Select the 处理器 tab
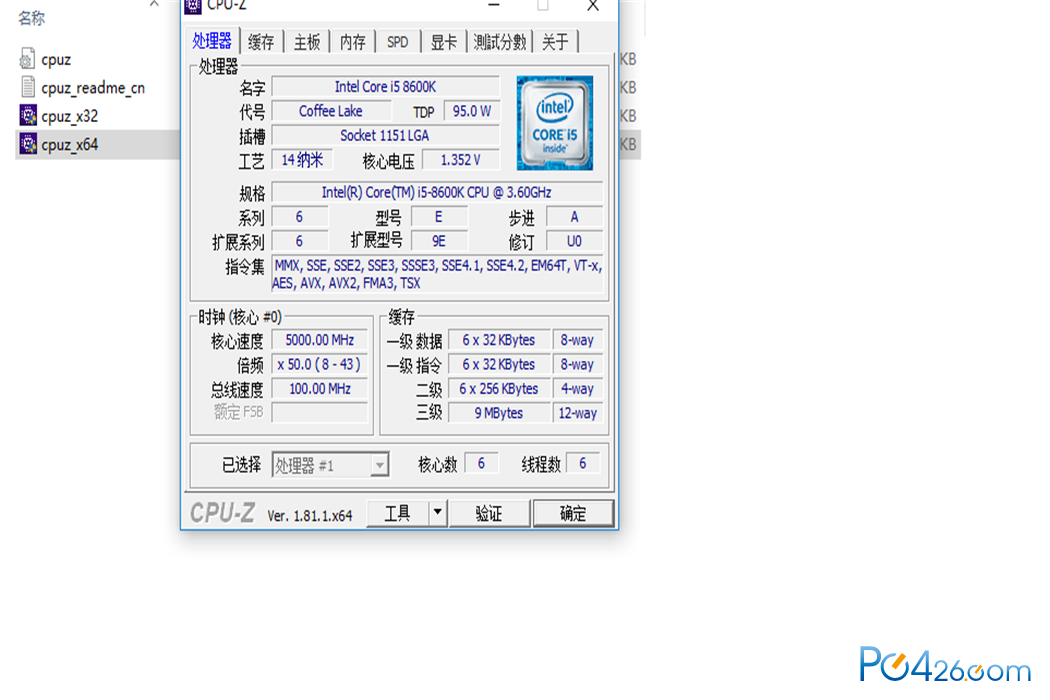This screenshot has height=700, width=1050. pos(212,41)
